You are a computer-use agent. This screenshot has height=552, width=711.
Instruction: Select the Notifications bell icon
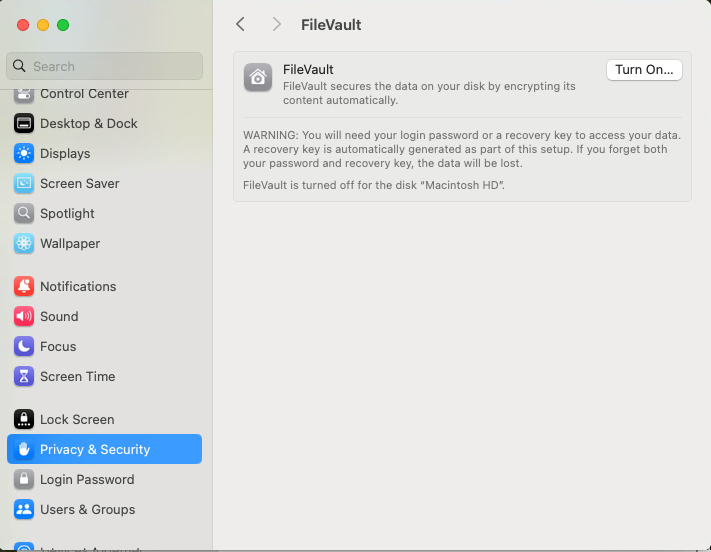point(24,286)
